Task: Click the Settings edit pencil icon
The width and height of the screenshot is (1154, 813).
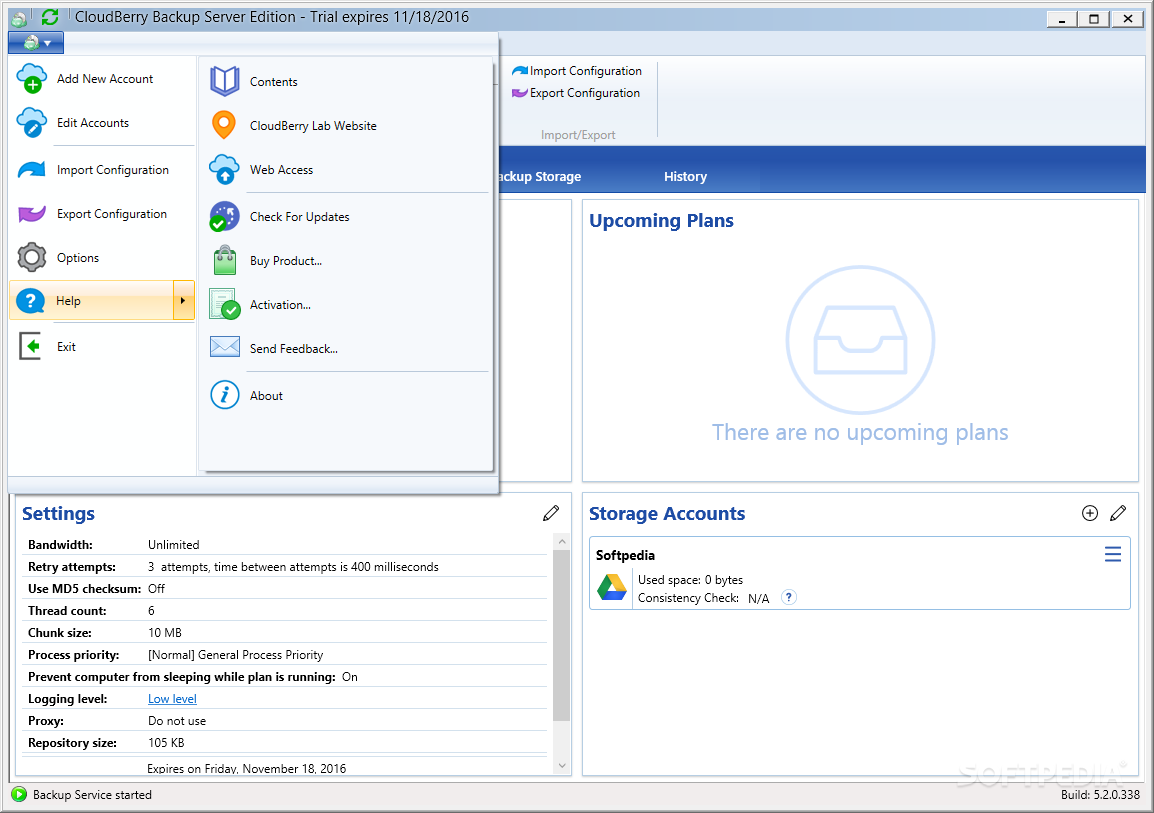Action: tap(551, 513)
